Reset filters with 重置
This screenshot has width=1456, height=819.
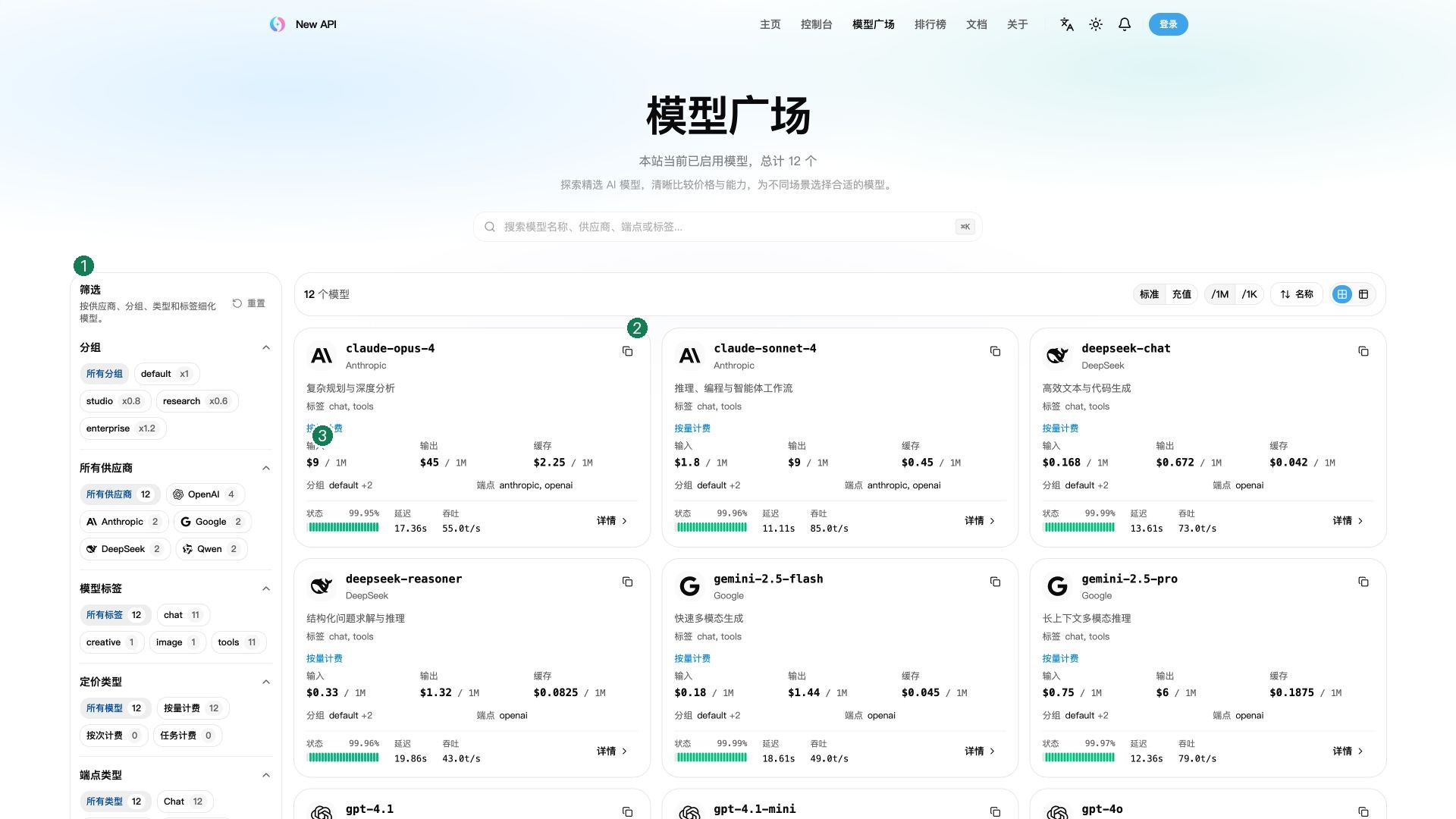[249, 303]
